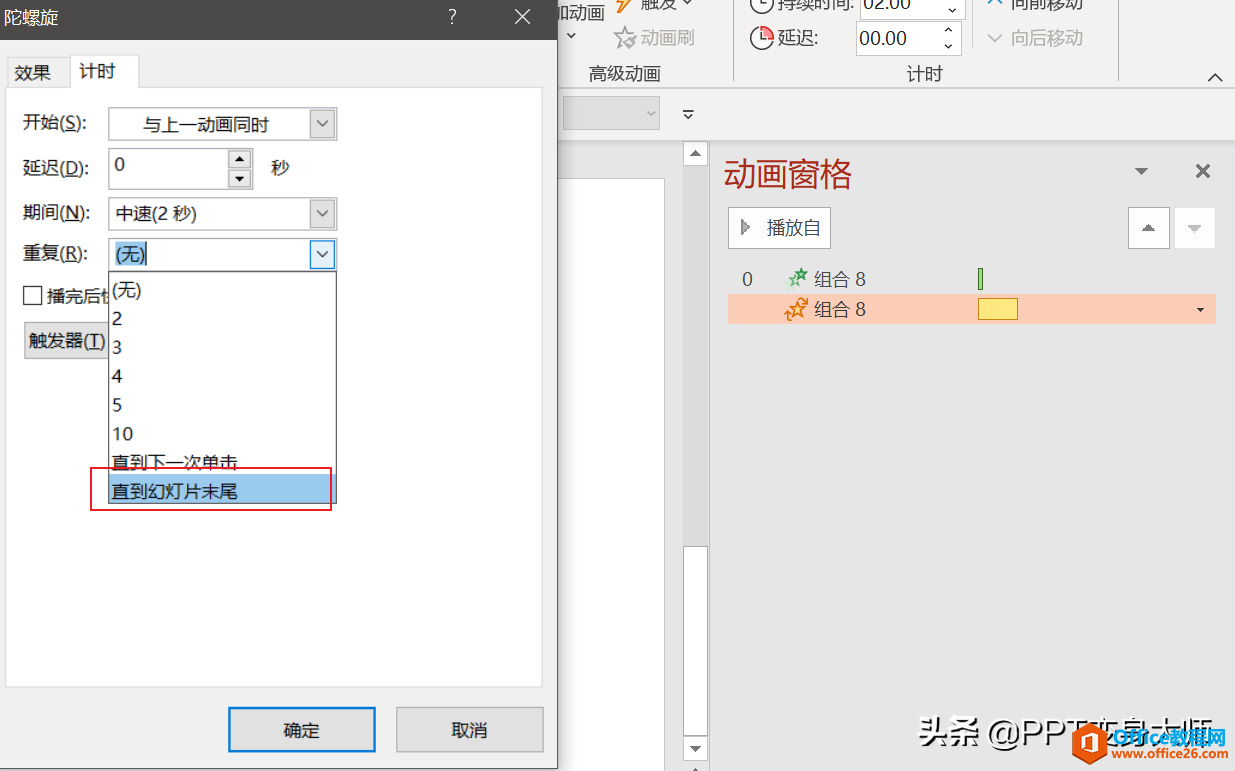Collapse the ribbon with the chevron

coord(1215,78)
